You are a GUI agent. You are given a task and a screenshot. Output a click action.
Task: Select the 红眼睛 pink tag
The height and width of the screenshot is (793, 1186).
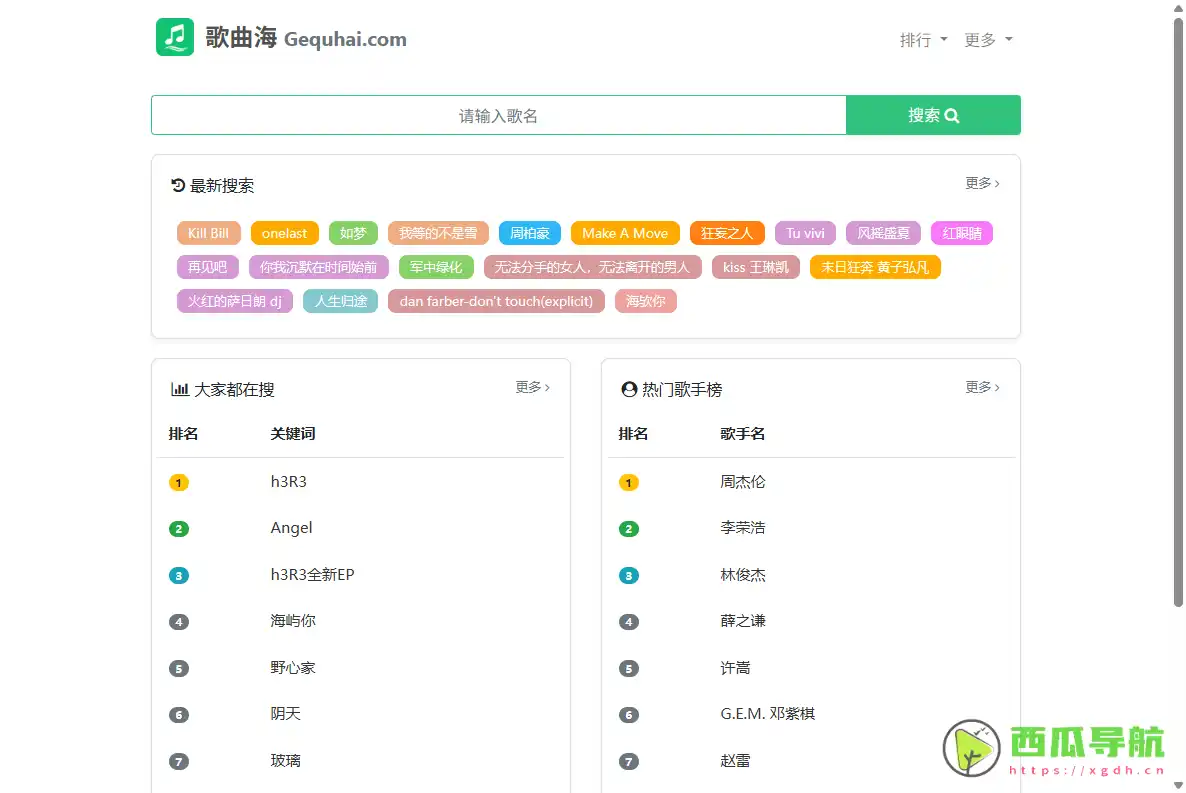tap(961, 233)
